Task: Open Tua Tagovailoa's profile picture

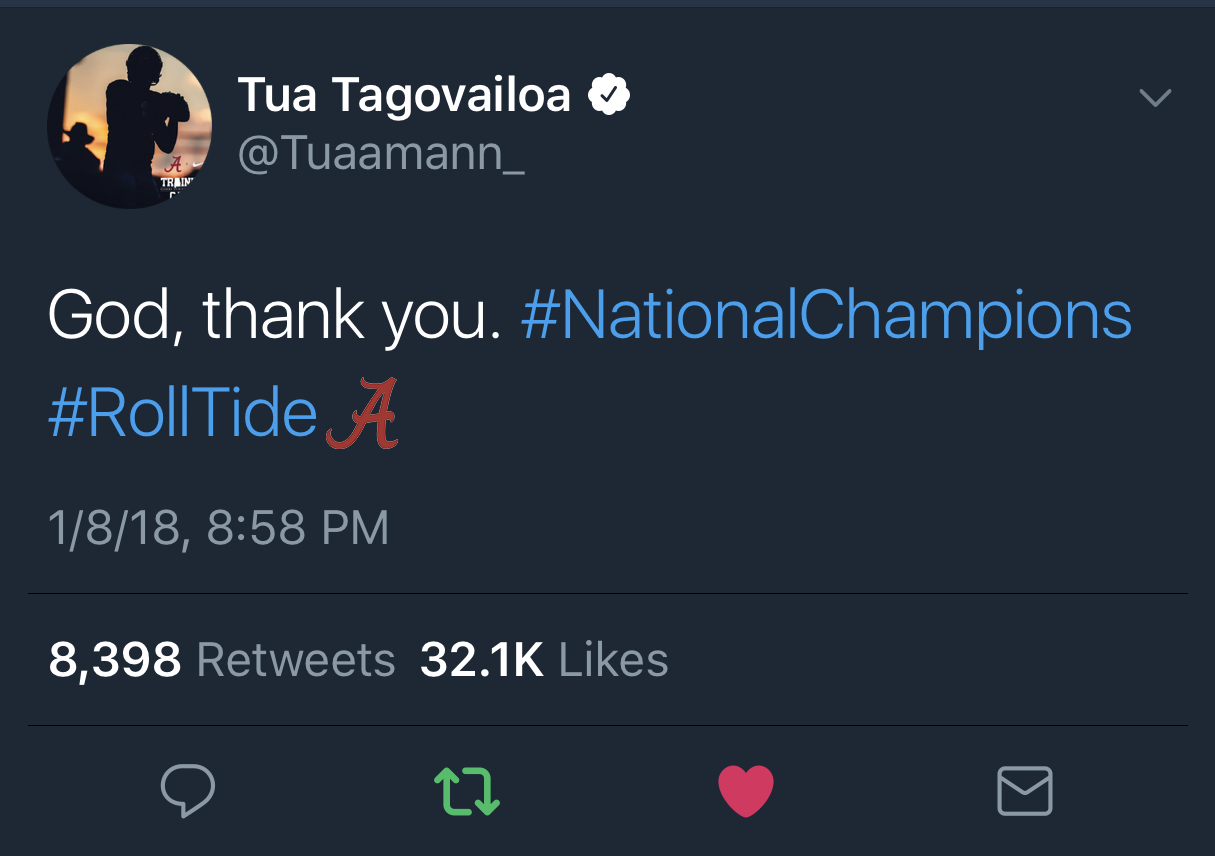Action: (129, 126)
